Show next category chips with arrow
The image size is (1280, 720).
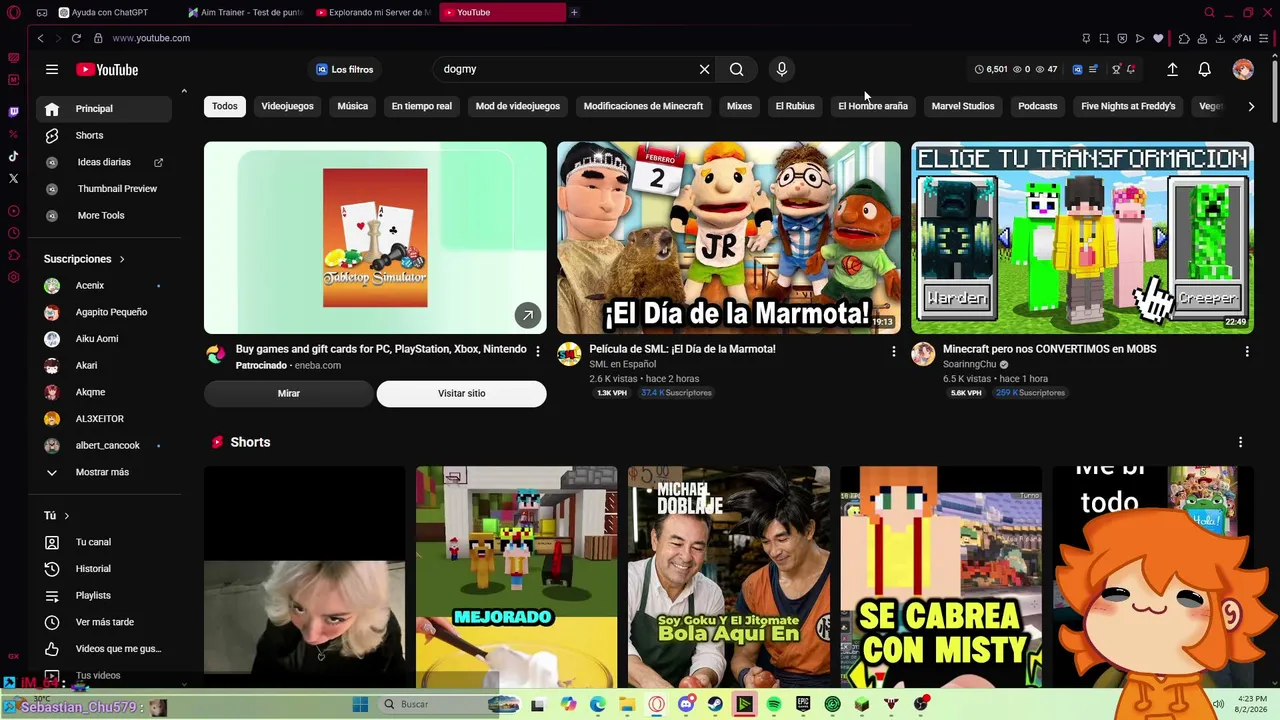pyautogui.click(x=1251, y=106)
